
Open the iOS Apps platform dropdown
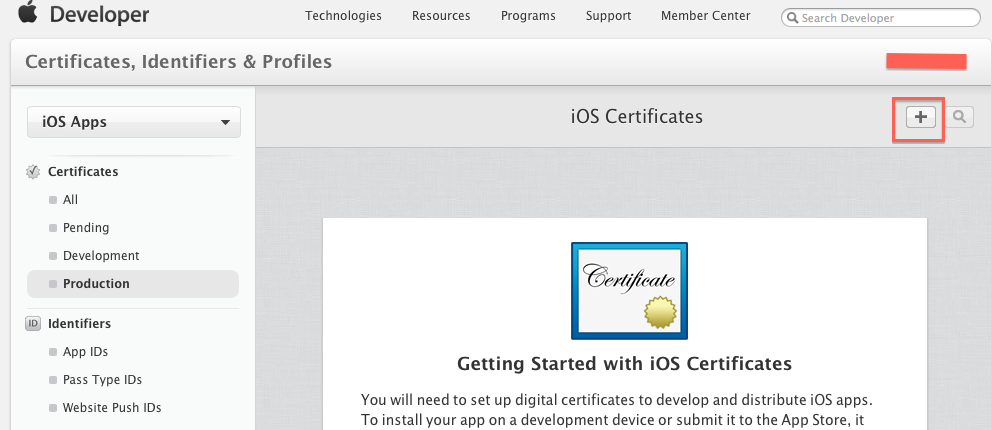[x=133, y=122]
